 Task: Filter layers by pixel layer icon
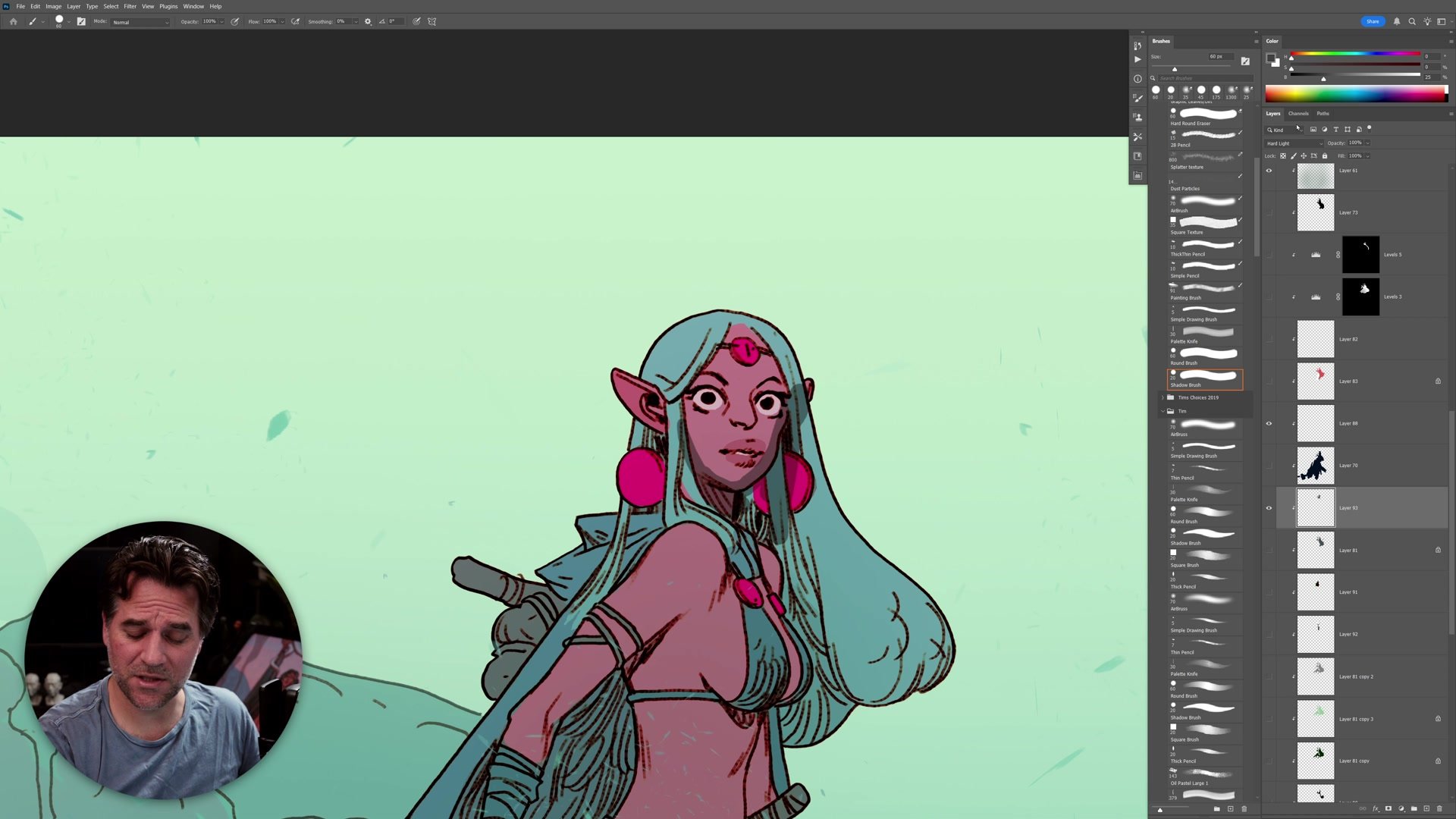pos(1313,130)
